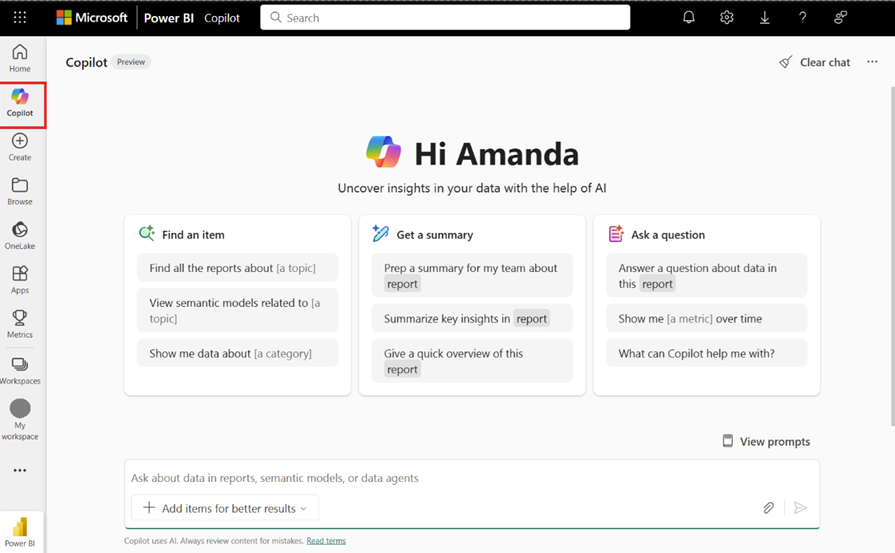
Task: Click the attach paperclip icon
Action: pyautogui.click(x=768, y=508)
